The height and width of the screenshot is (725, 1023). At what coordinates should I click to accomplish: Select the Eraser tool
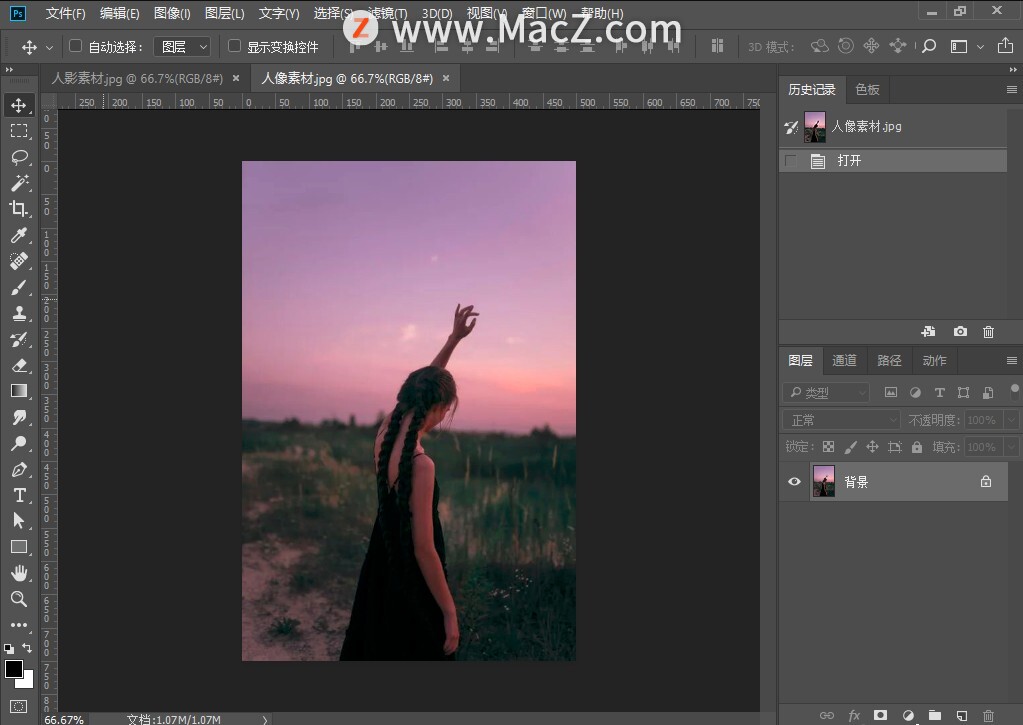pyautogui.click(x=19, y=365)
